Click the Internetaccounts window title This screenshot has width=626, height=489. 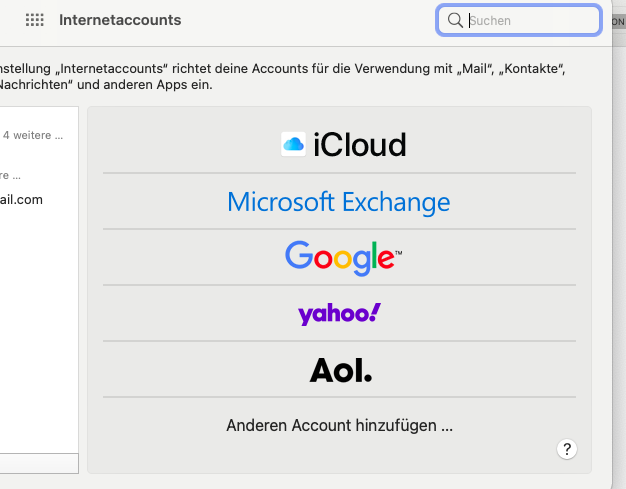pos(120,20)
